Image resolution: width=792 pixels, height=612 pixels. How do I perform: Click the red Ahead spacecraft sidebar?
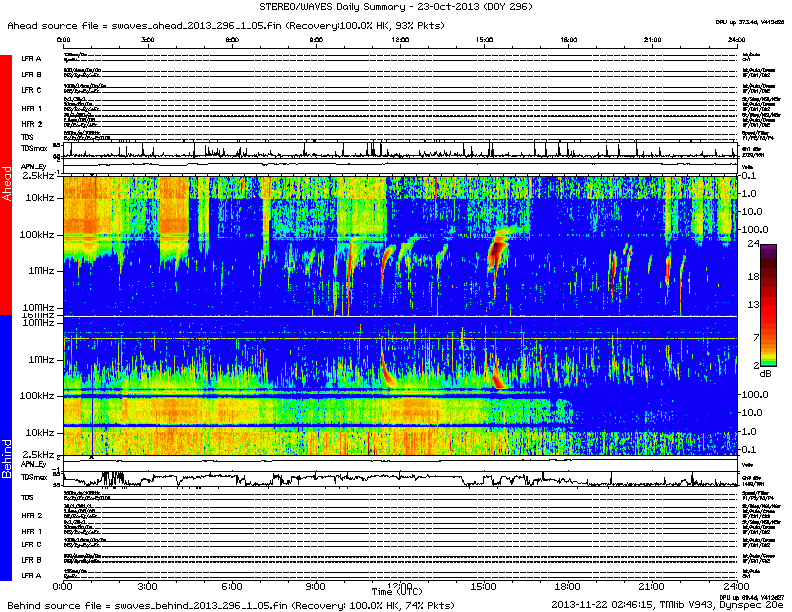pos(6,185)
